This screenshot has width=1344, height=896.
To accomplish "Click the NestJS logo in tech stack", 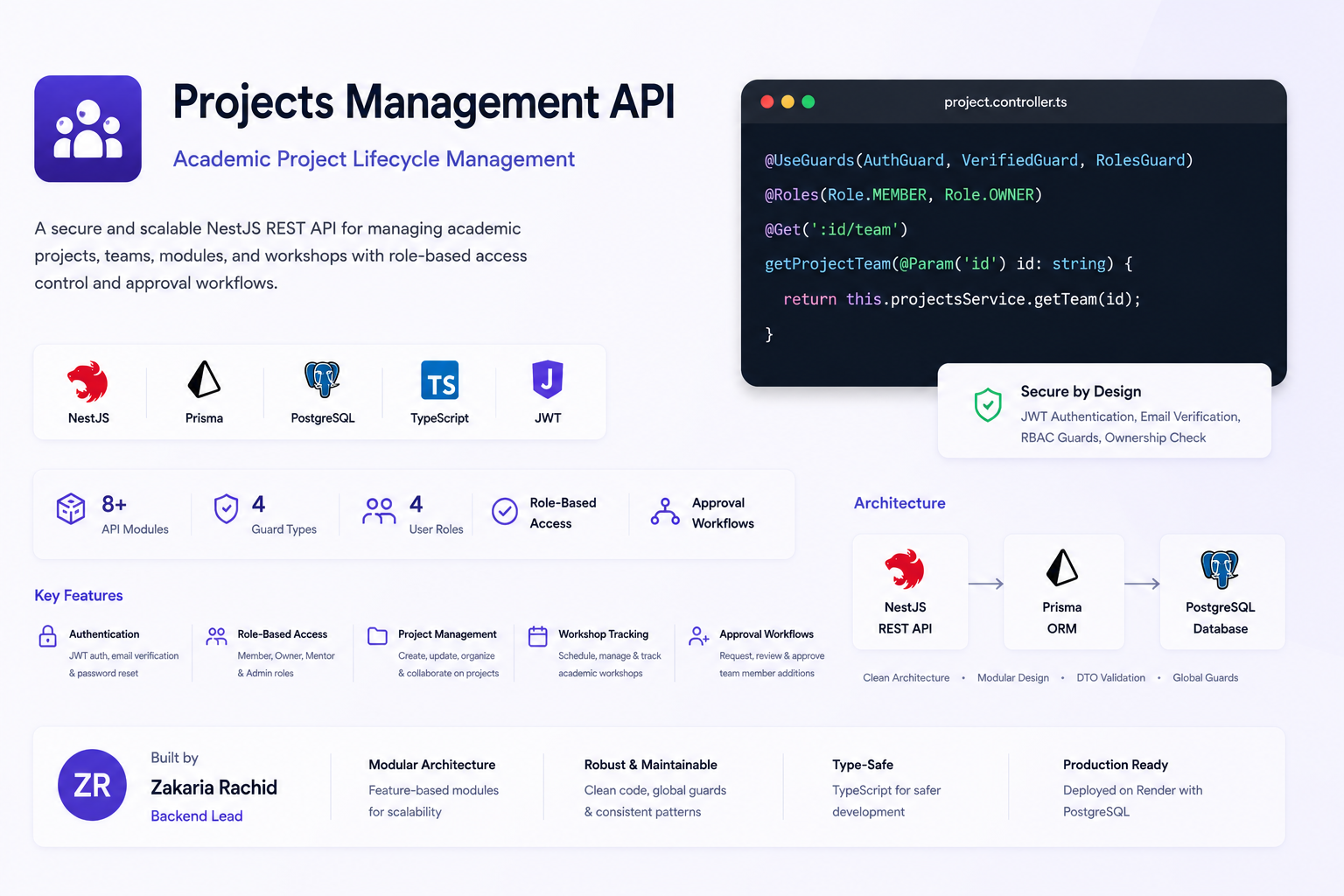I will coord(87,381).
